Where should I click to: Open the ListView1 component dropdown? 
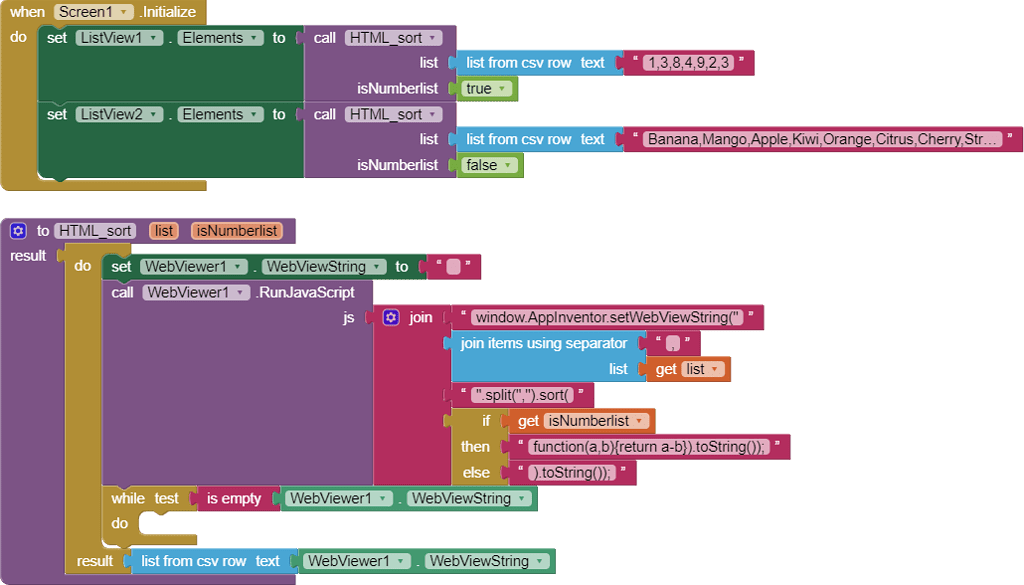(x=119, y=38)
